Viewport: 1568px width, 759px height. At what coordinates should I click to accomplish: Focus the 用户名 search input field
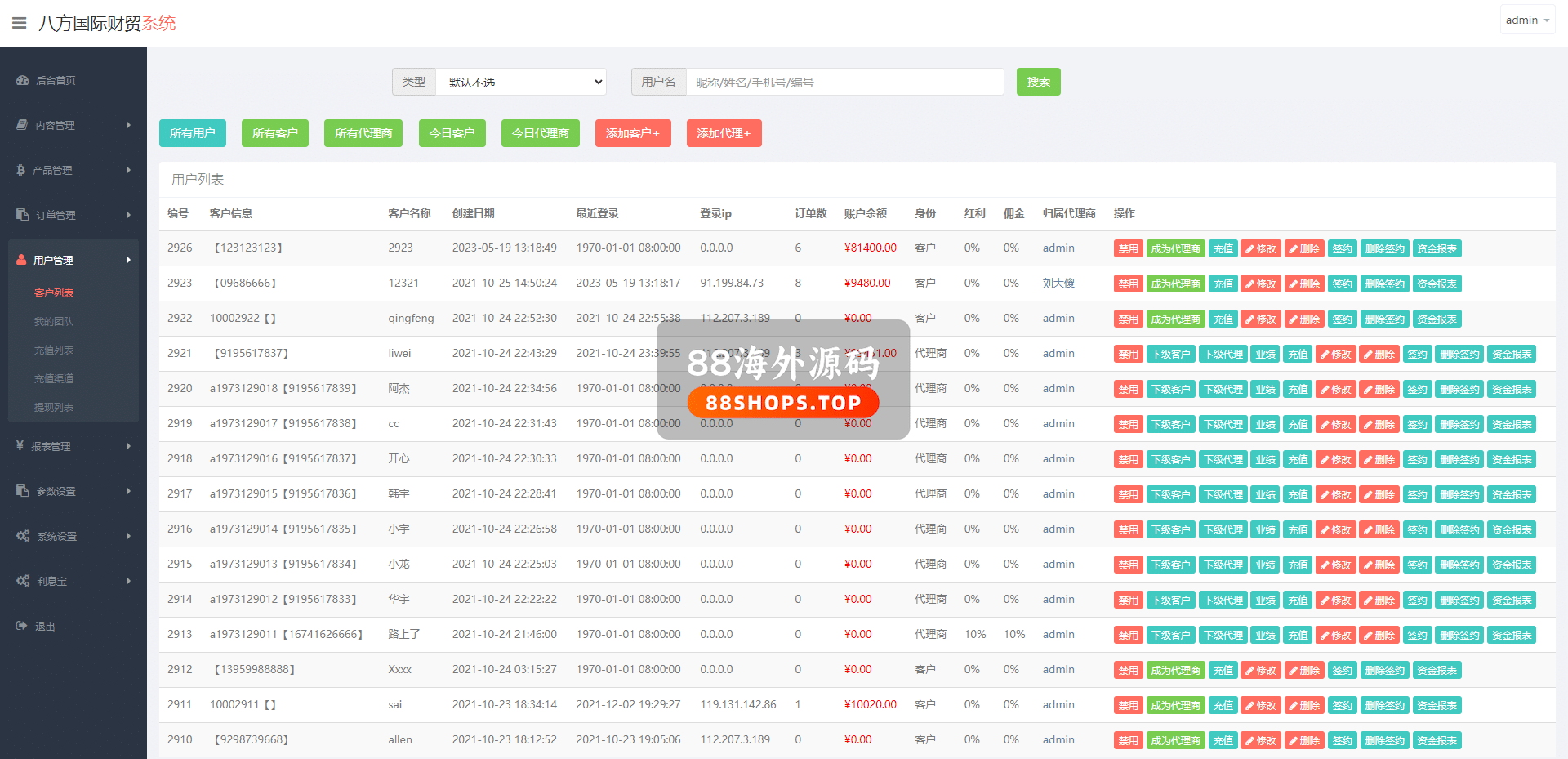pos(844,82)
